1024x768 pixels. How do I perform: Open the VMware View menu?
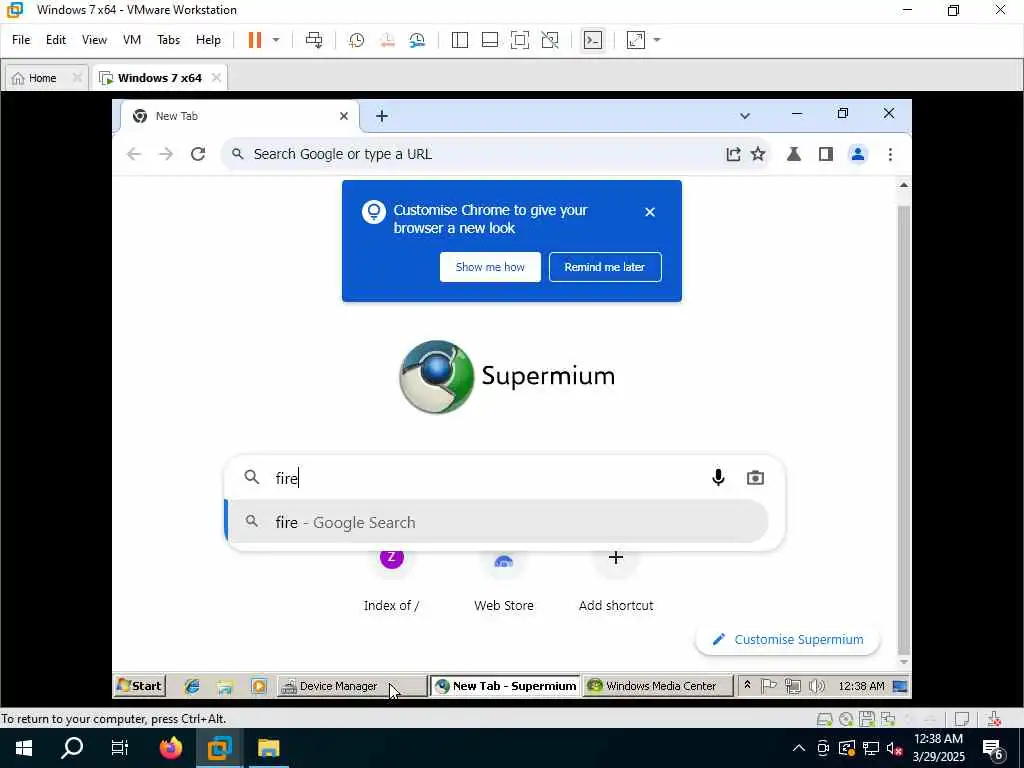[x=94, y=40]
